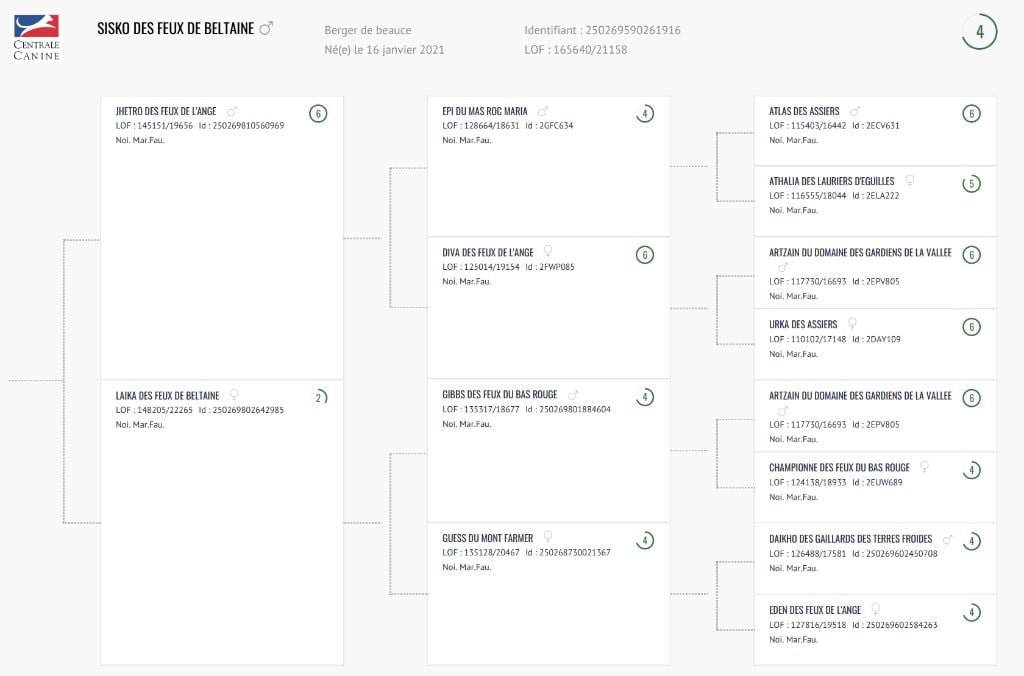Click the rating circle on Epi du Mas Roc Maria

coord(645,113)
